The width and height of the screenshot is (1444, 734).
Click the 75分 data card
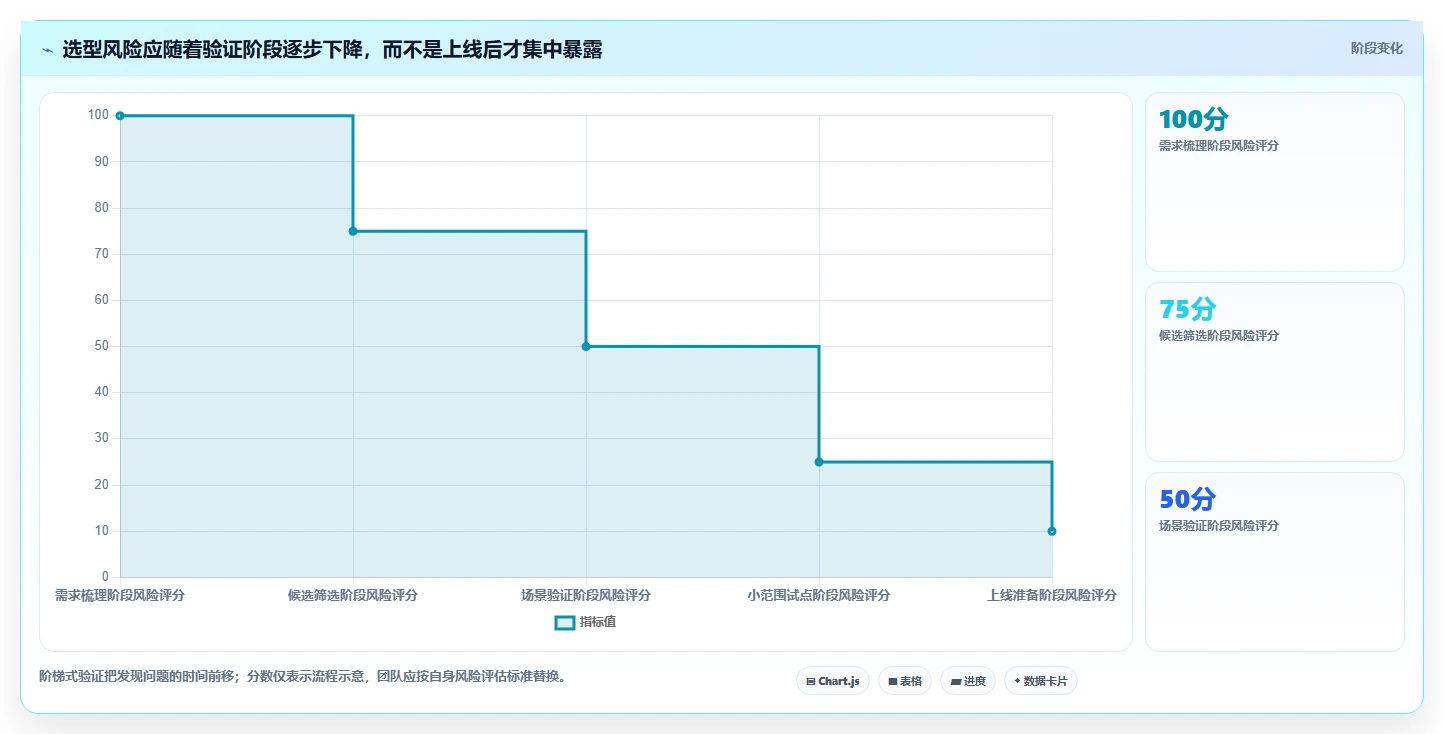click(x=1275, y=372)
